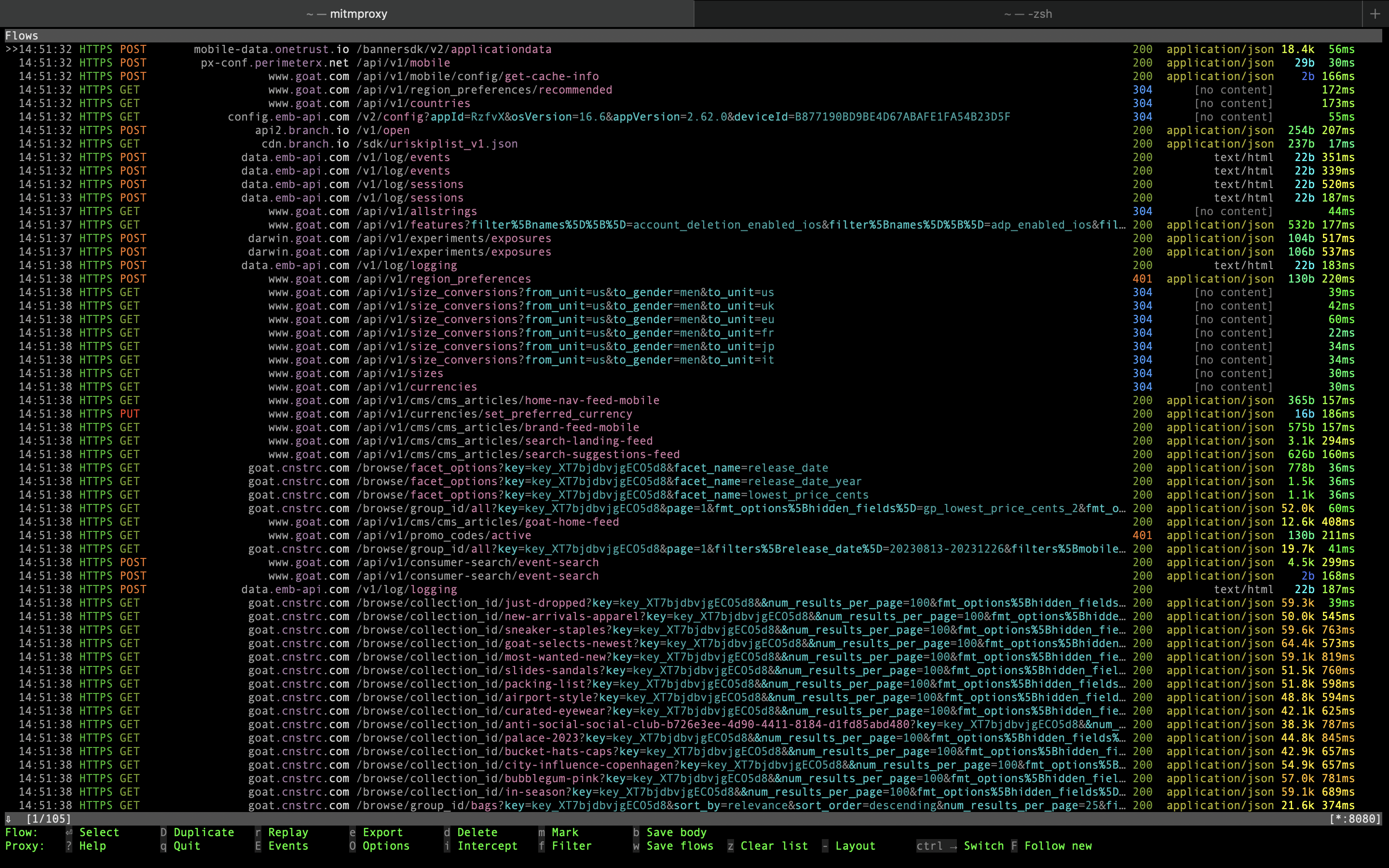The height and width of the screenshot is (868, 1389).
Task: Select the home-nav-feed-mobile flow
Action: click(694, 400)
